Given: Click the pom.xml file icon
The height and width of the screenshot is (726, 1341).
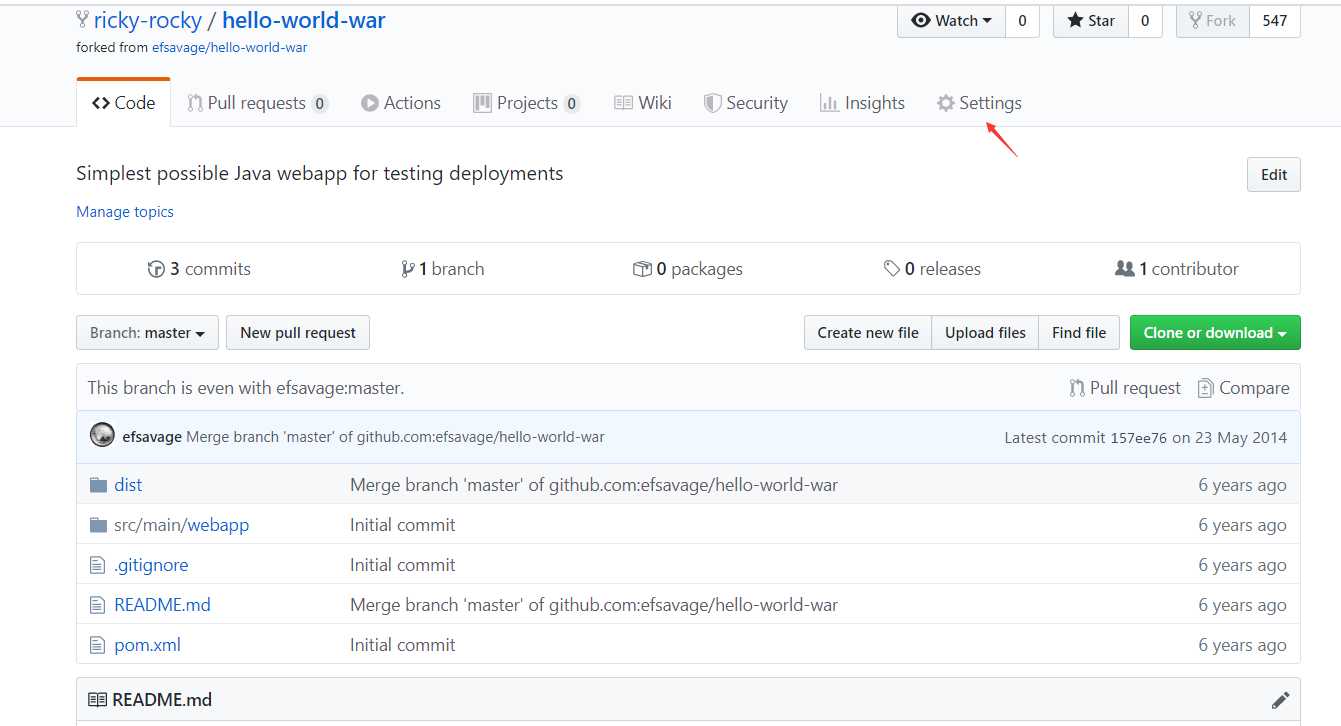Looking at the screenshot, I should coord(97,645).
